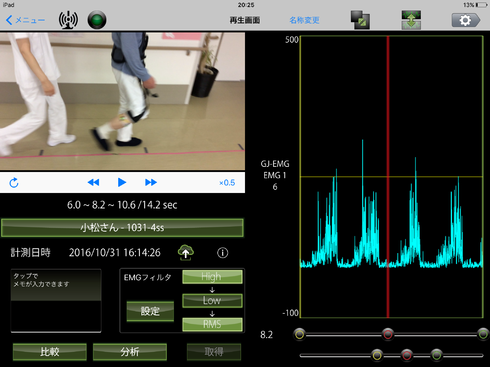
Task: Tap the battery indicator in status bar
Action: point(482,5)
